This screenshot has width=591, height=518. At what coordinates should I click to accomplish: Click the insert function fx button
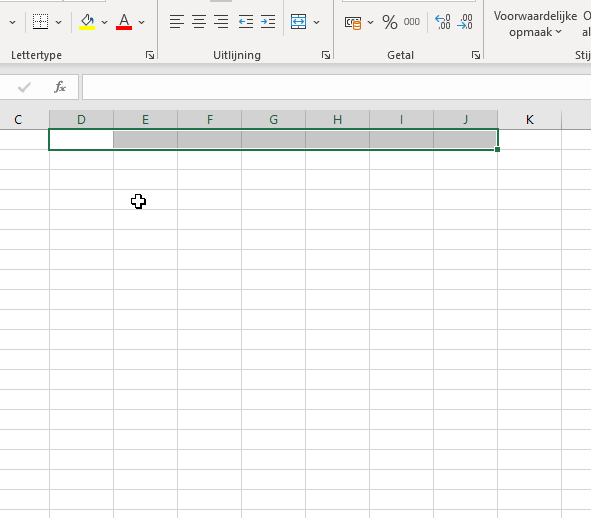click(60, 87)
